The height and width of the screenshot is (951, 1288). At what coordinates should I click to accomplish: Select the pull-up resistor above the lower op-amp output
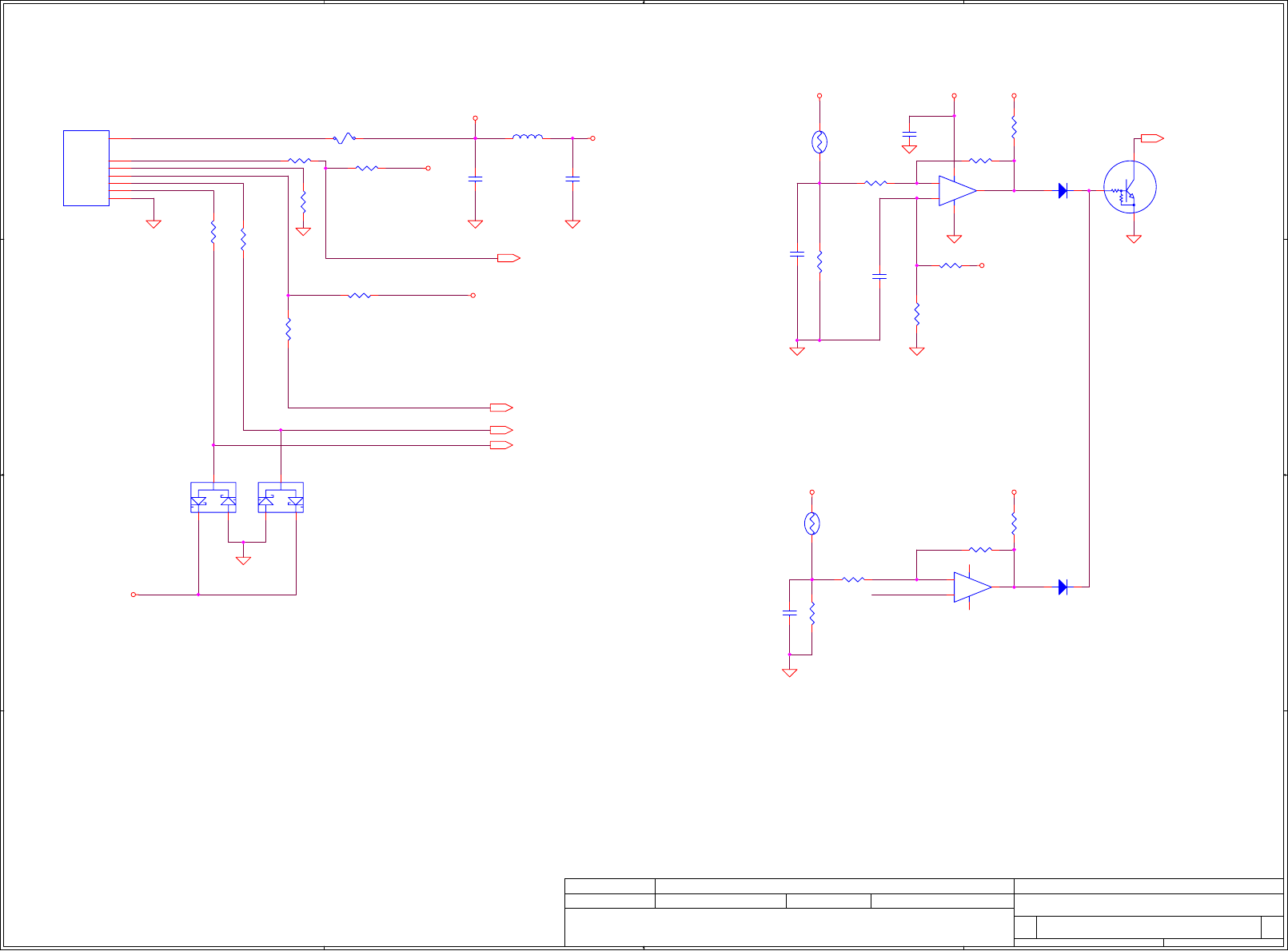pos(1014,523)
